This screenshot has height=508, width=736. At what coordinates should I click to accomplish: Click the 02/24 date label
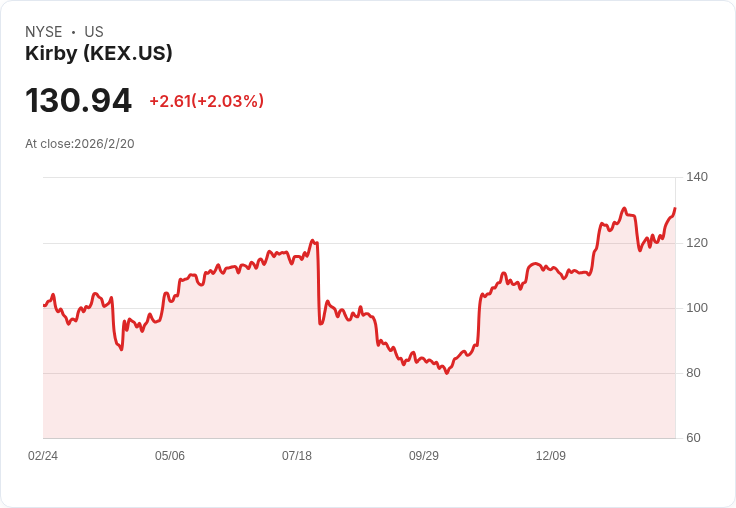click(x=43, y=456)
